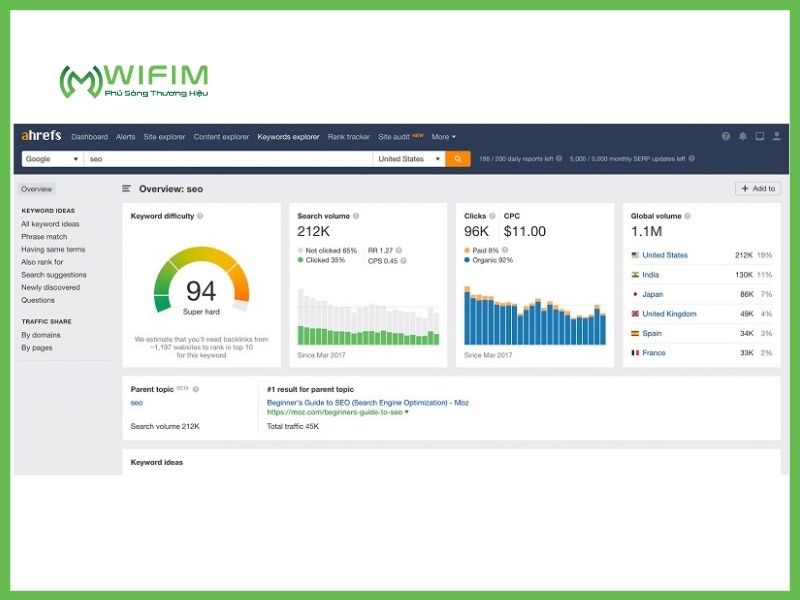Open the Site explorer tab
The width and height of the screenshot is (800, 600).
[x=164, y=137]
